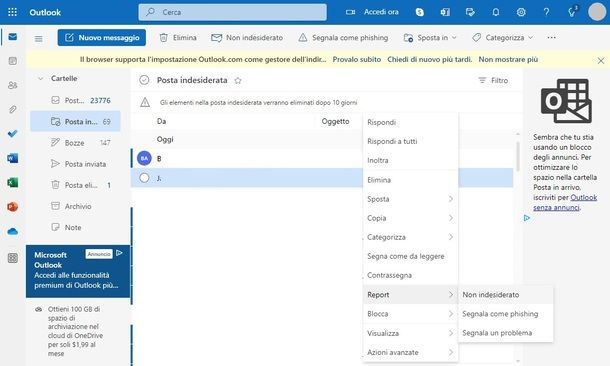610x366 pixels.
Task: Open Skype icon in header
Action: [x=420, y=12]
